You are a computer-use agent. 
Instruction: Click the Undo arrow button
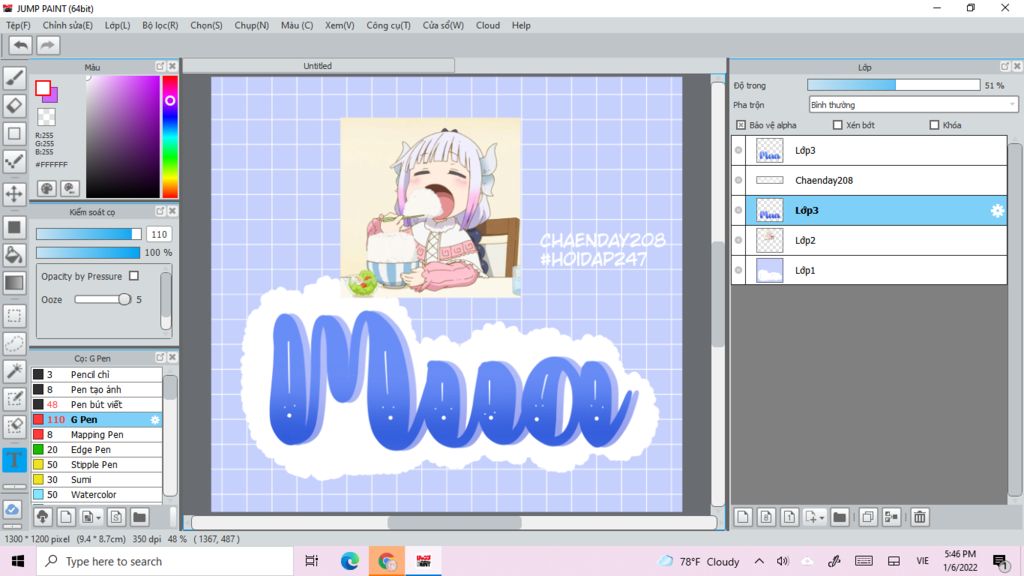coord(21,45)
